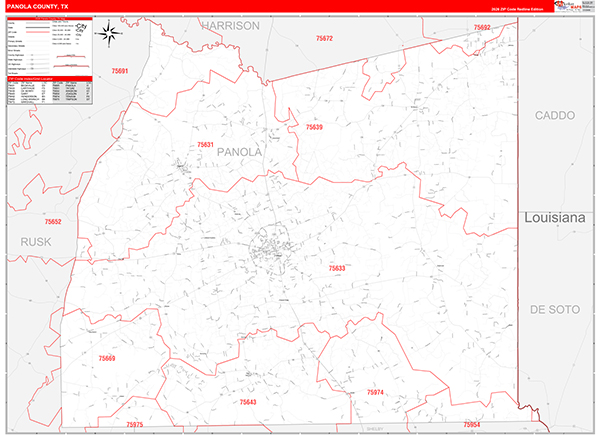Select ZIP code 75954 label
Screen dimensions: 600x435
click(x=471, y=425)
